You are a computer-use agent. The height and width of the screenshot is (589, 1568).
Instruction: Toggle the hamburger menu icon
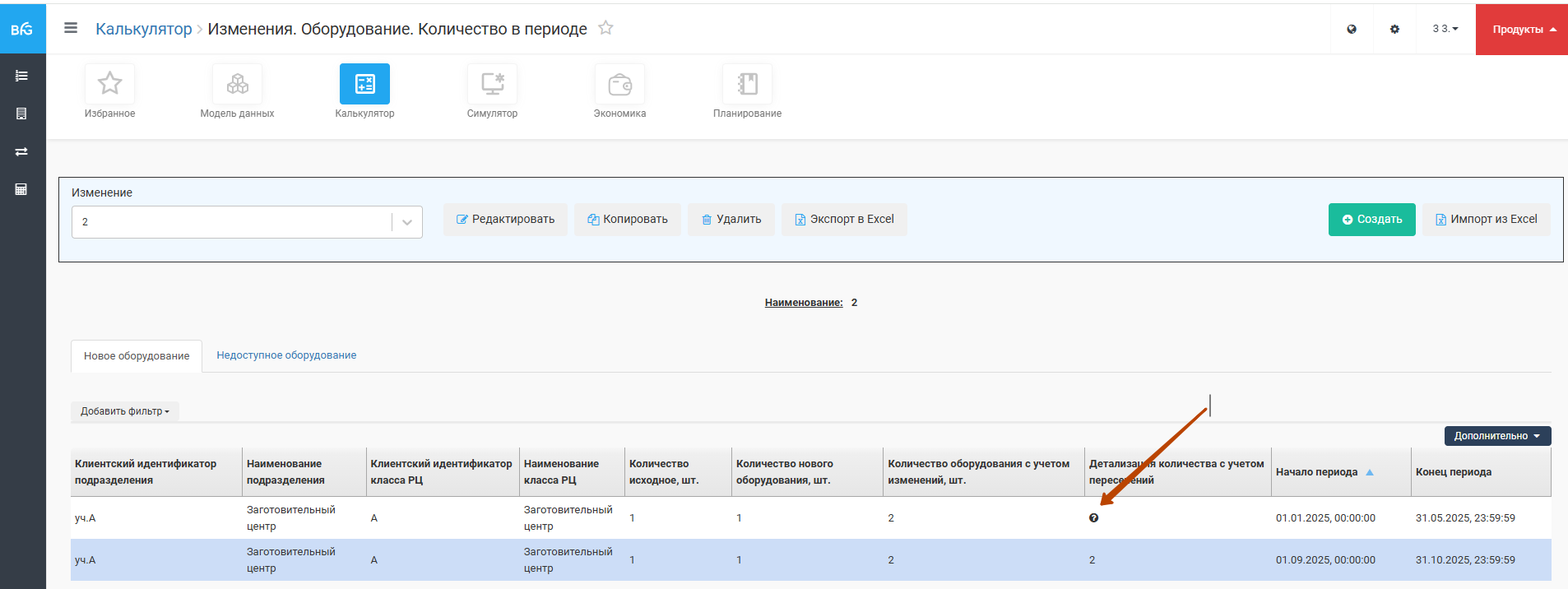coord(71,28)
